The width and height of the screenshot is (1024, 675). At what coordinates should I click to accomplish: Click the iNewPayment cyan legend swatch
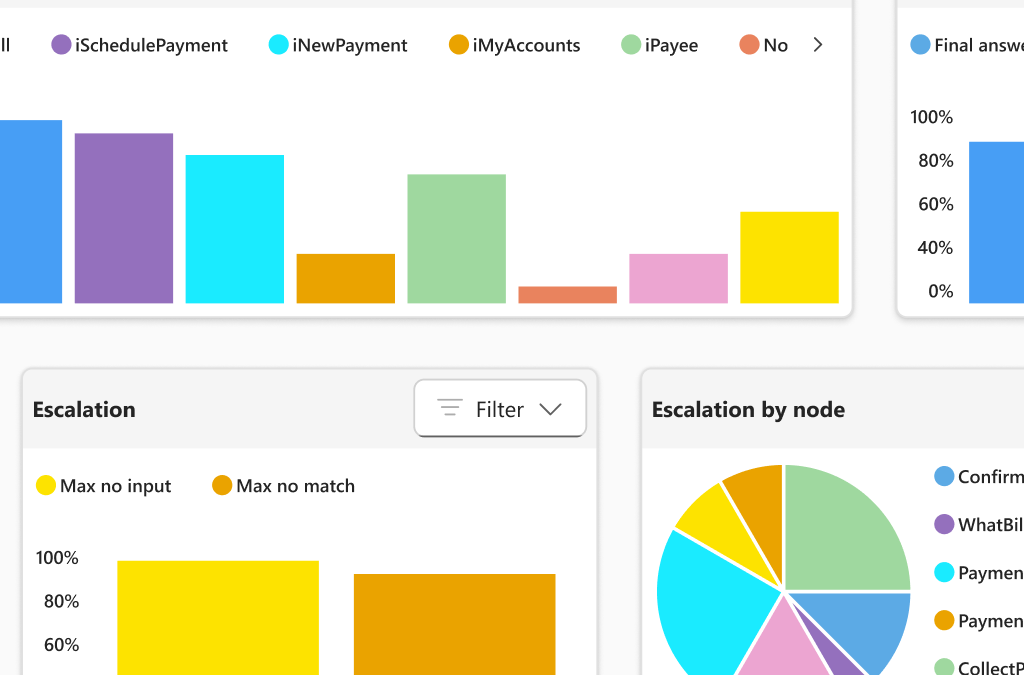[279, 45]
